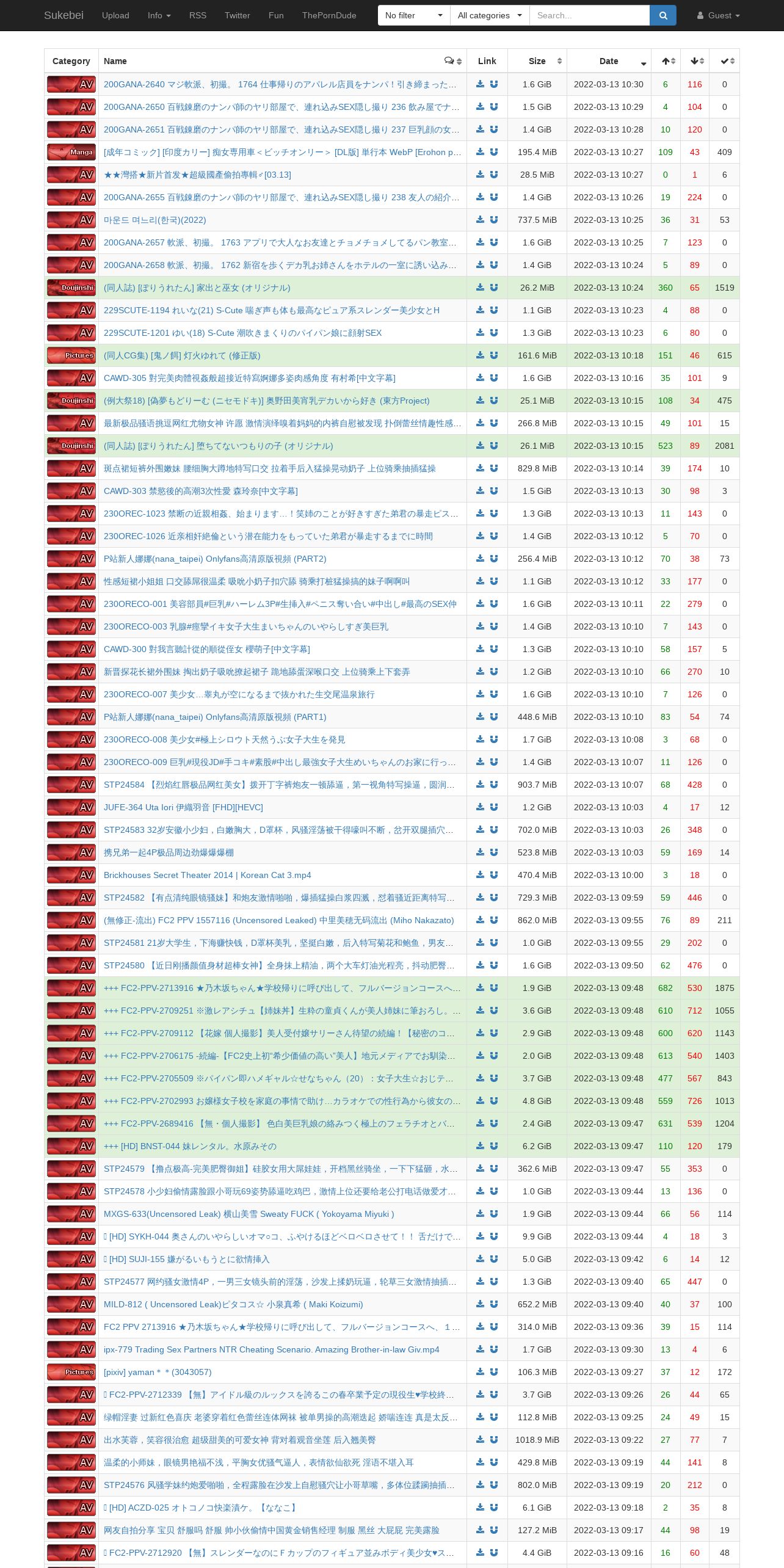The height and width of the screenshot is (1568, 784).
Task: Open the 200GANA-2655 torrent title link
Action: point(281,197)
